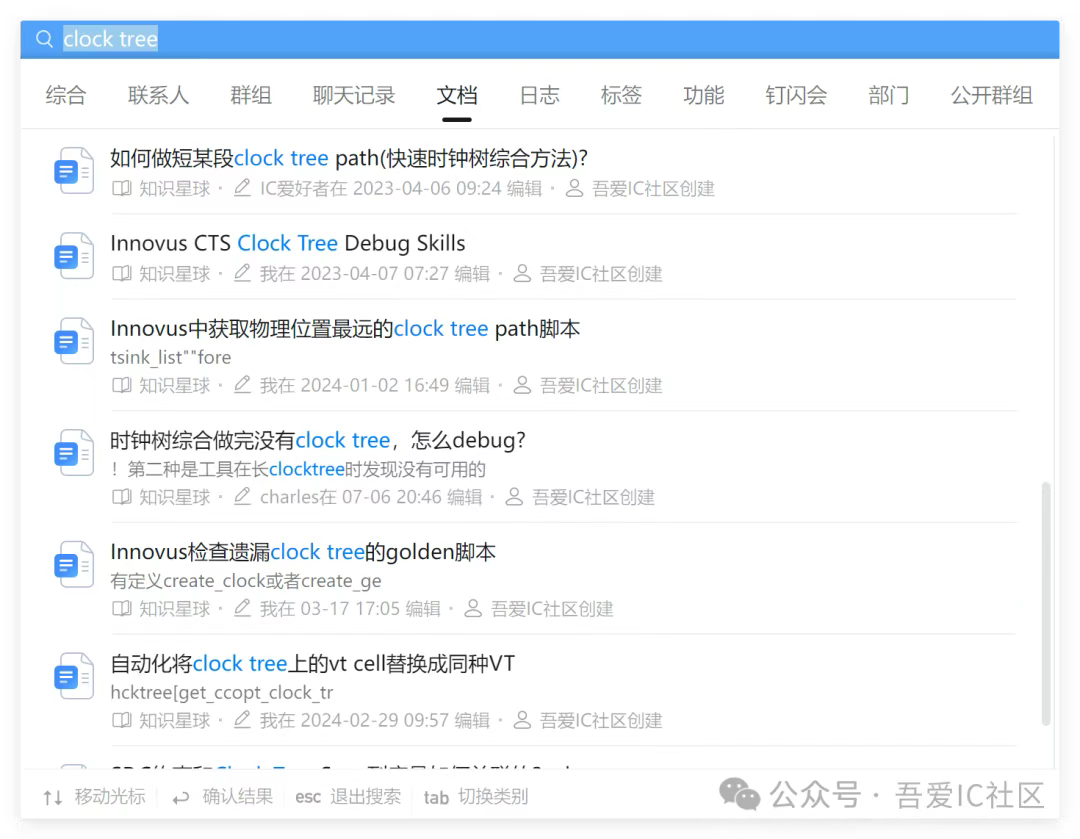The image size is (1080, 839).
Task: Select the 文档 tab
Action: [457, 95]
